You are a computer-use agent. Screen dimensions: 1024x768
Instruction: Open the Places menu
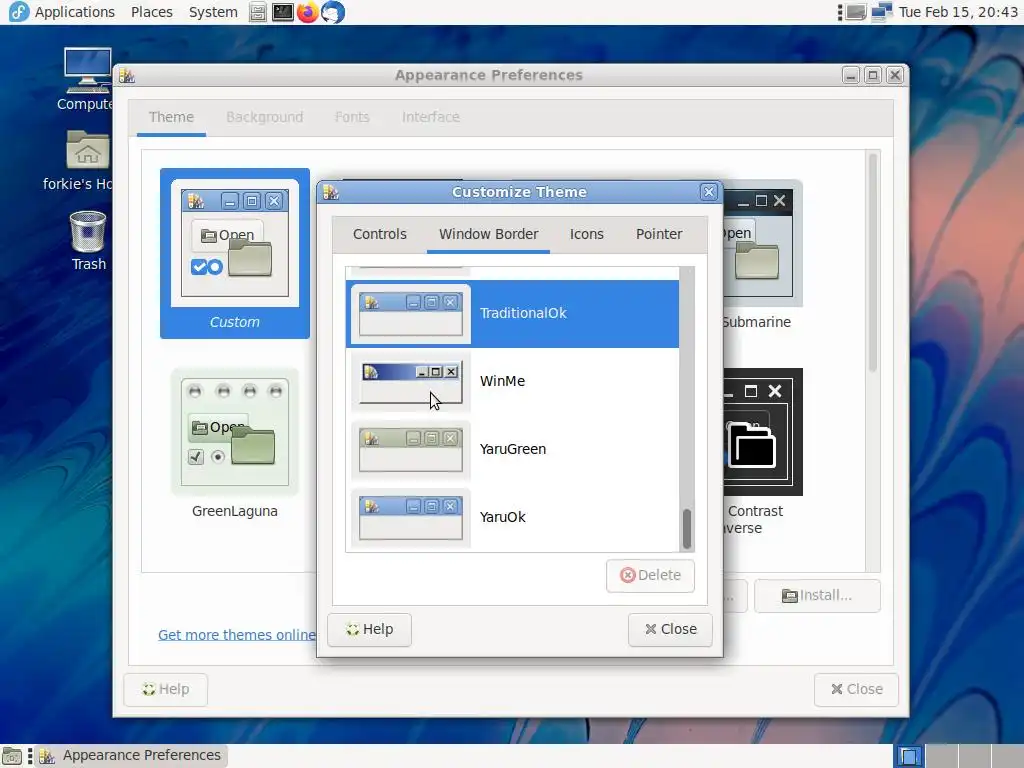pyautogui.click(x=152, y=12)
